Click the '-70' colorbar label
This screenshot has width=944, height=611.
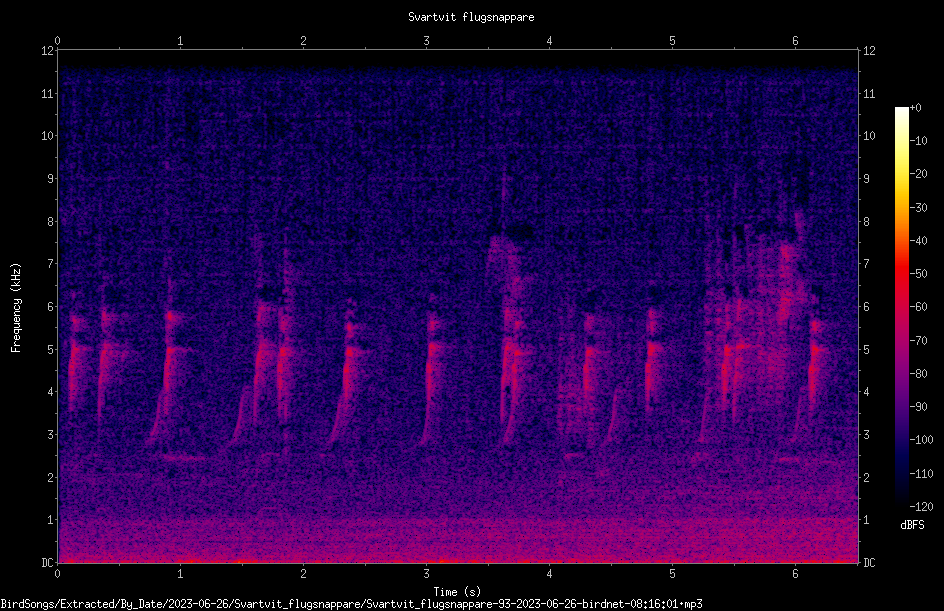(918, 341)
